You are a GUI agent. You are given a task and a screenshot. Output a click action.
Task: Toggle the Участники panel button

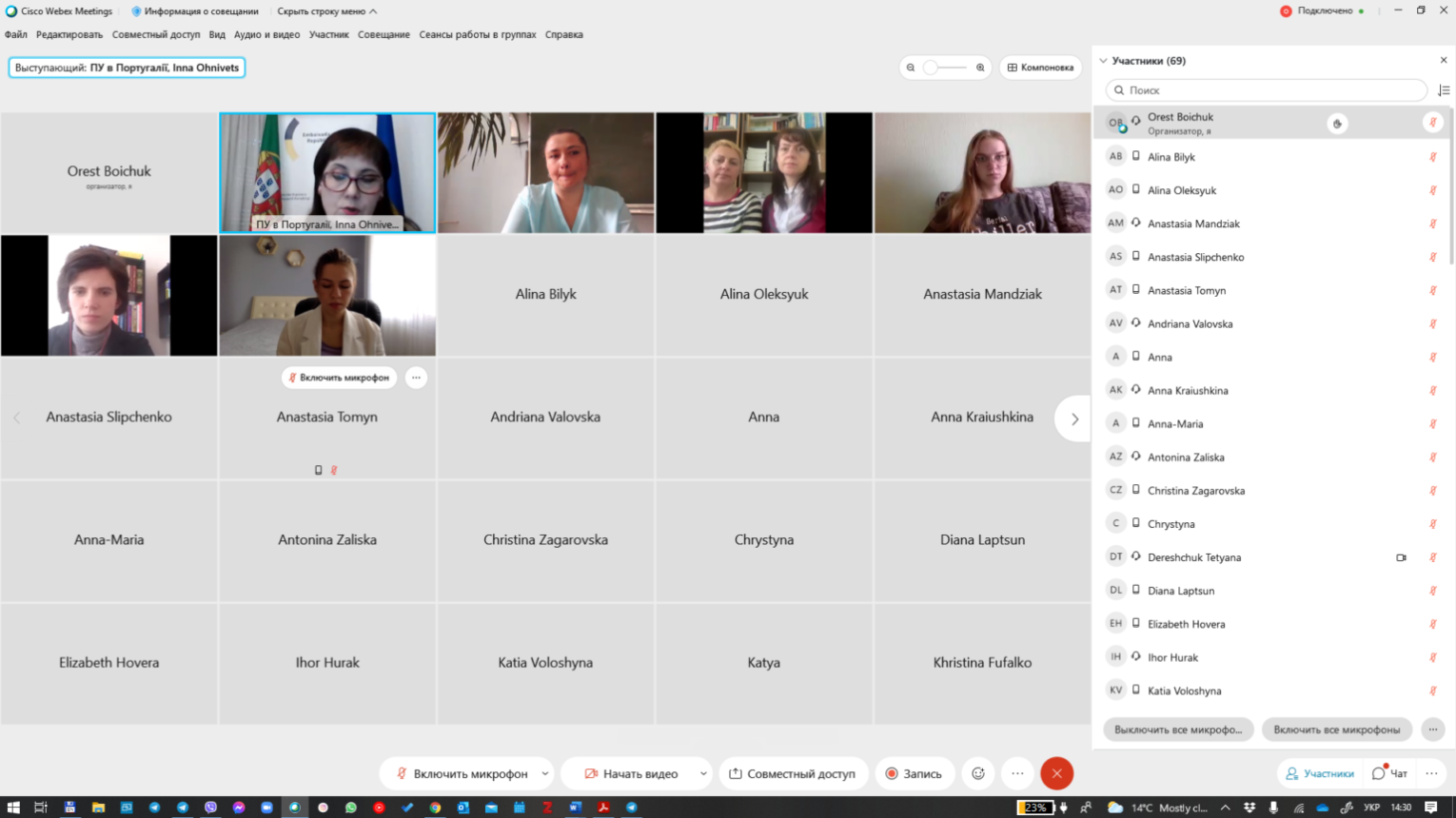(x=1320, y=773)
